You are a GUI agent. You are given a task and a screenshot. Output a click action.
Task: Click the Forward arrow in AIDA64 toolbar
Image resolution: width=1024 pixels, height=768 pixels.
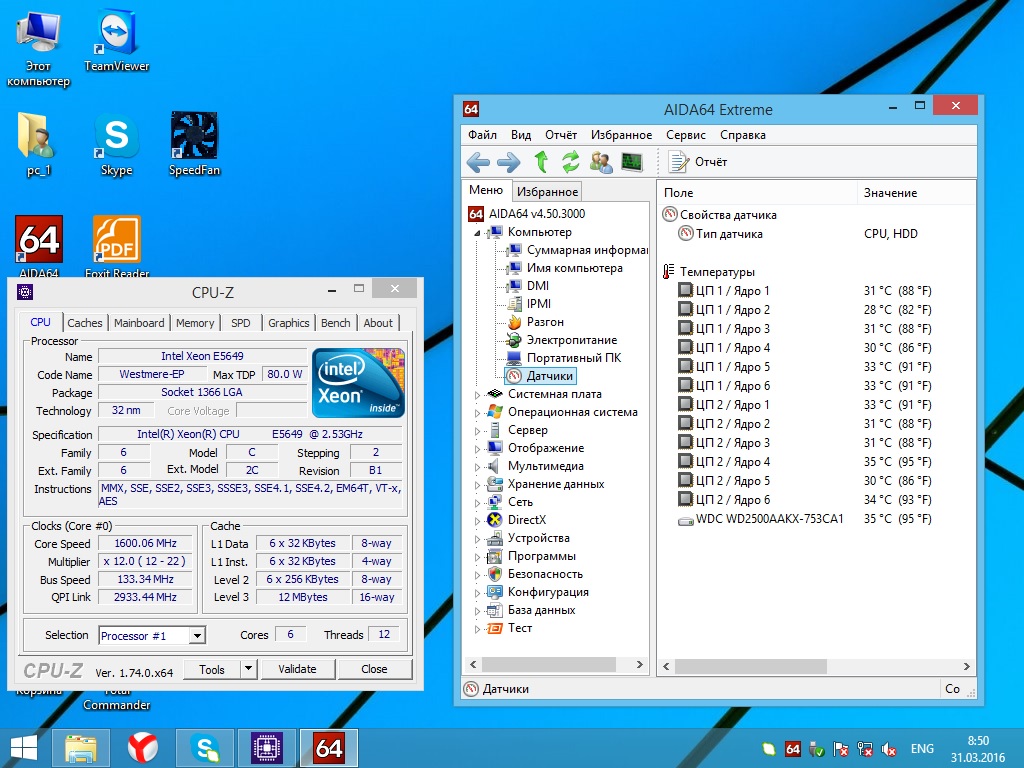[x=509, y=161]
